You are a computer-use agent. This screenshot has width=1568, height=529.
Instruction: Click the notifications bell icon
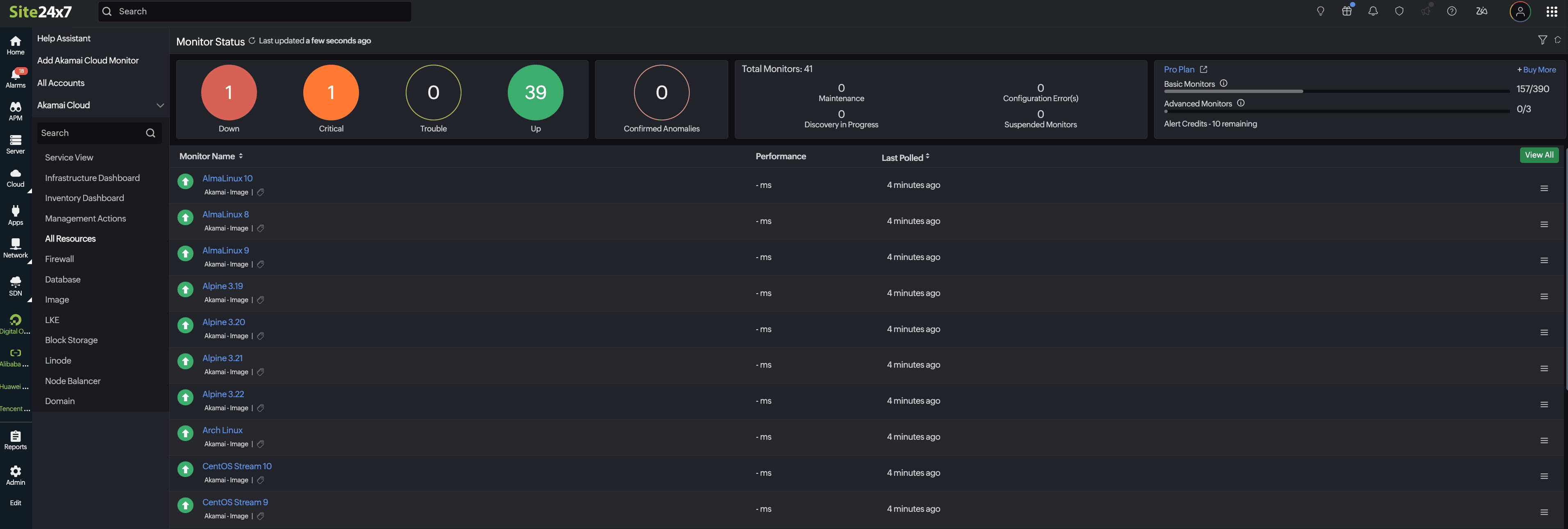pos(1373,11)
